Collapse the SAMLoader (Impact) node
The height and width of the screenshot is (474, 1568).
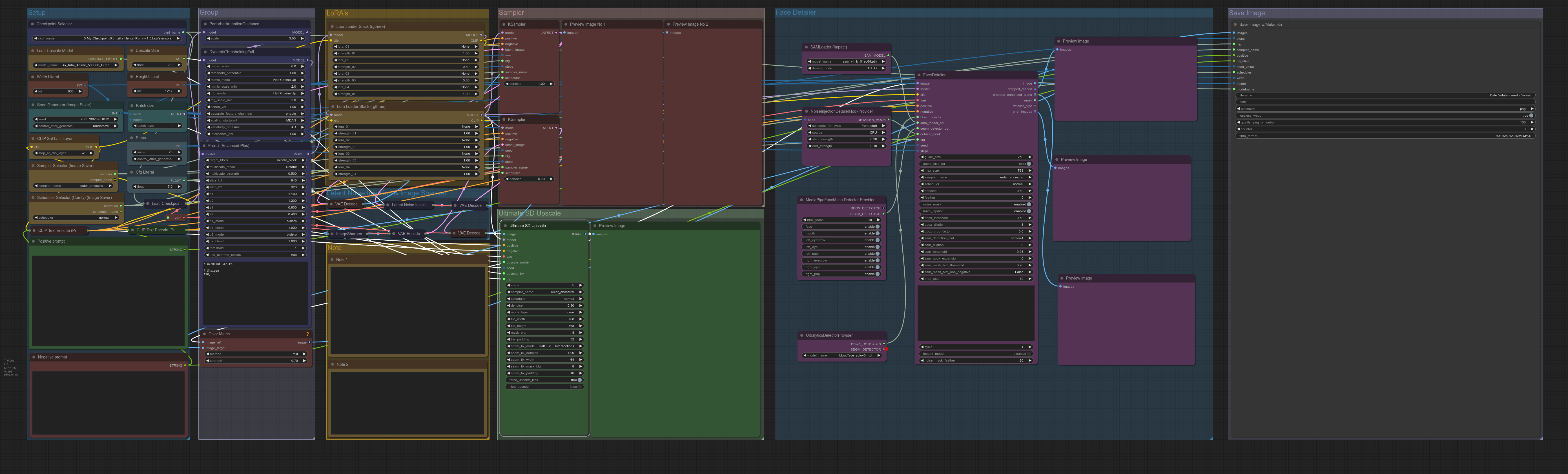click(806, 47)
